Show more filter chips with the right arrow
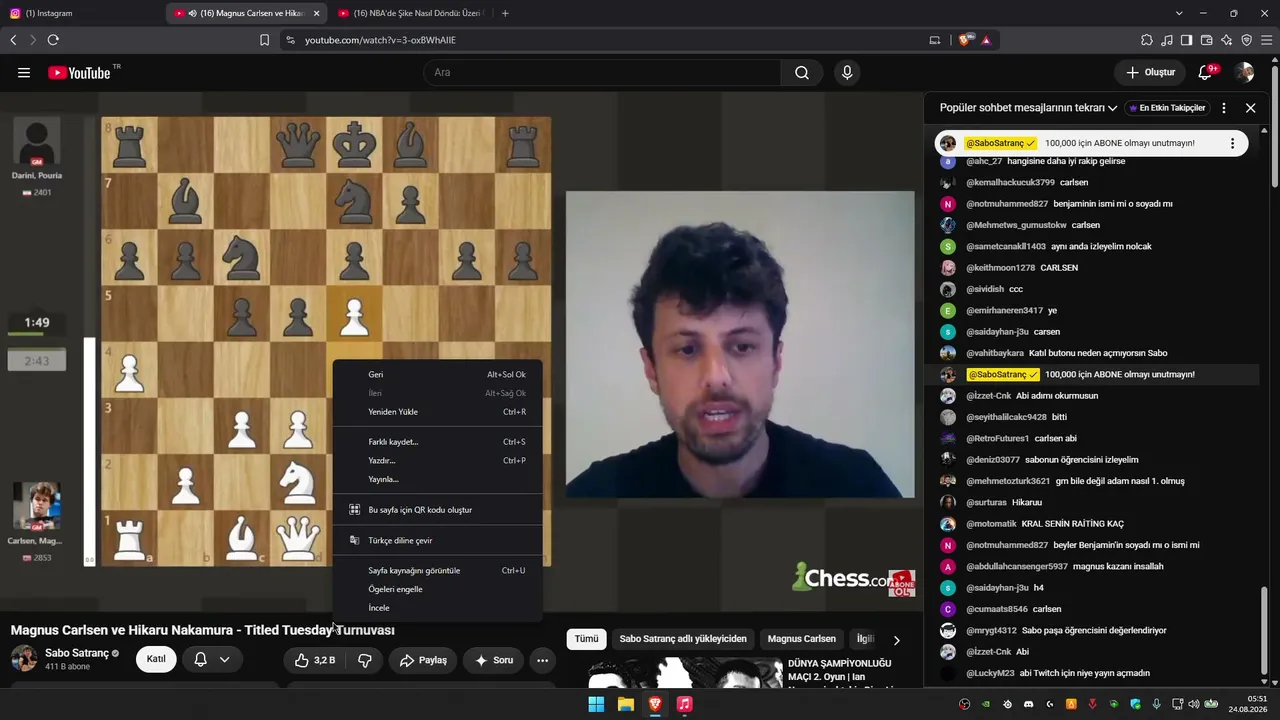1280x720 pixels. coord(896,640)
